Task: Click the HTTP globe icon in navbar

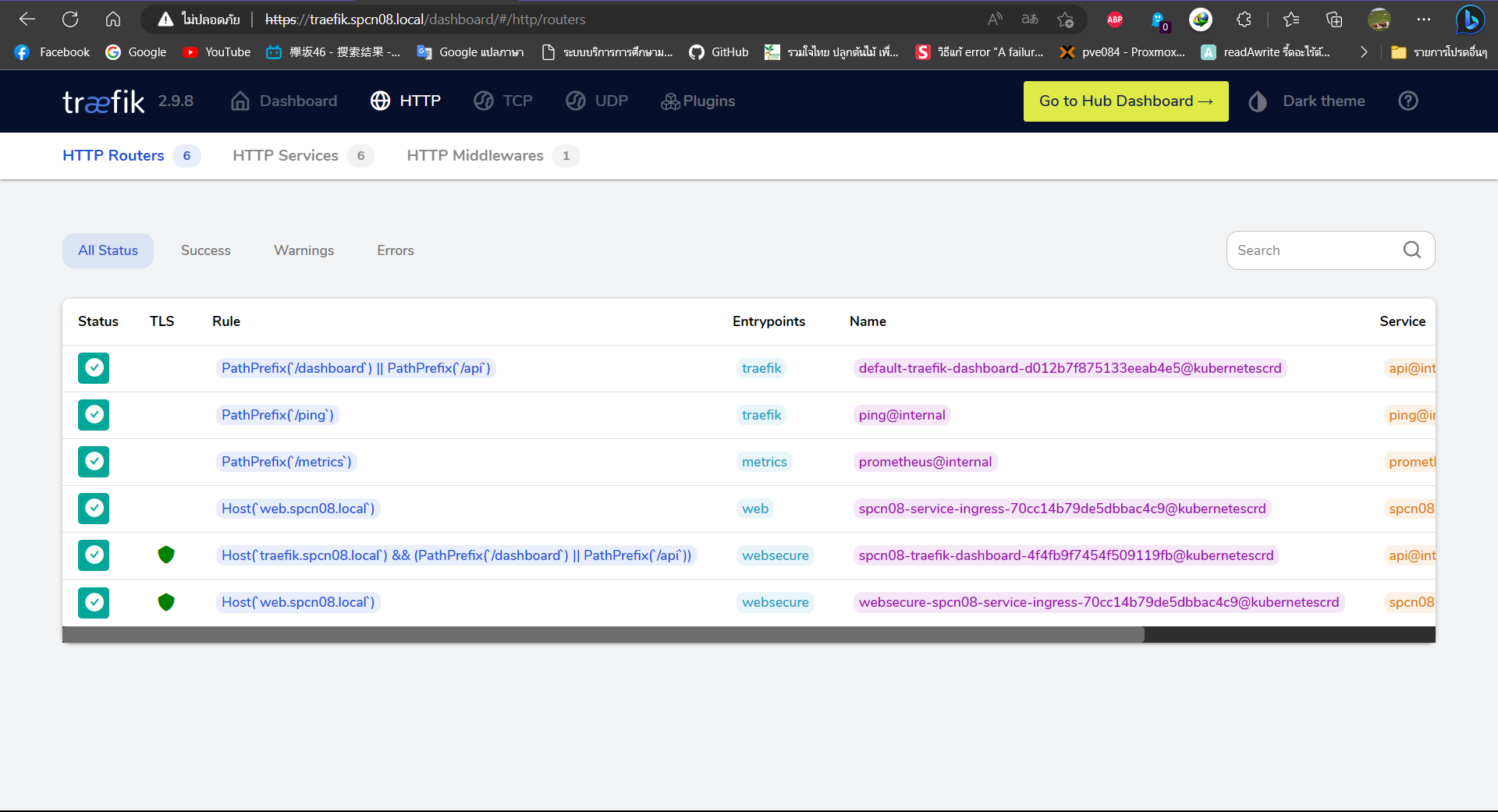Action: (381, 101)
